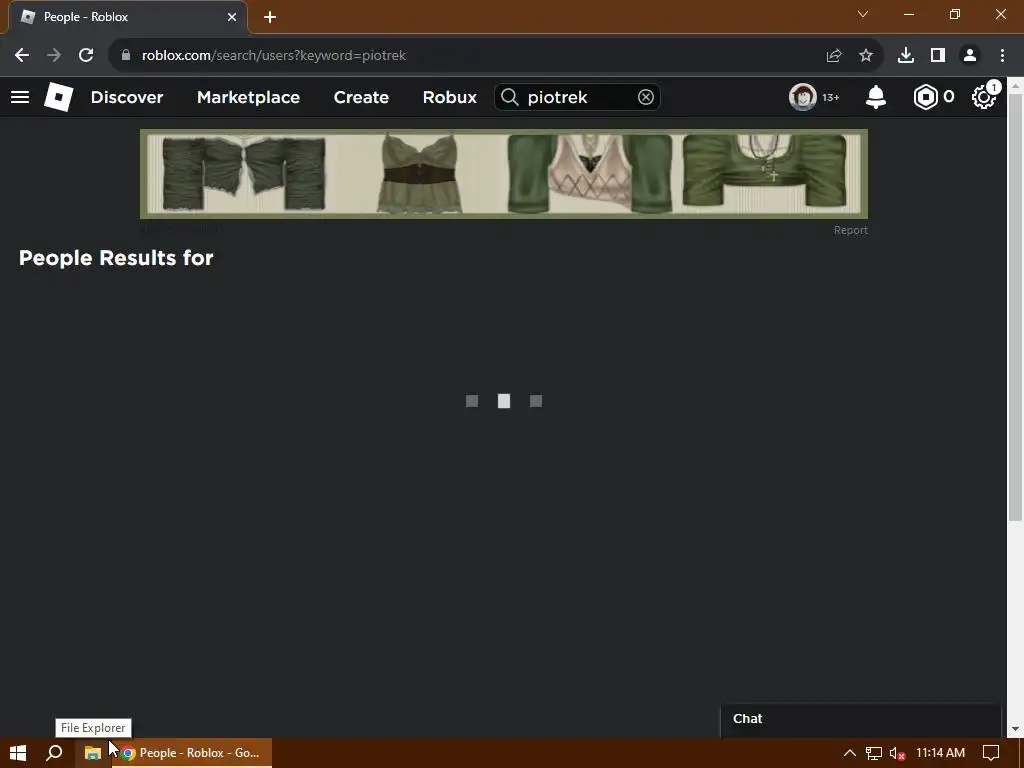Close the People - Roblox tab
The width and height of the screenshot is (1024, 768).
point(232,17)
